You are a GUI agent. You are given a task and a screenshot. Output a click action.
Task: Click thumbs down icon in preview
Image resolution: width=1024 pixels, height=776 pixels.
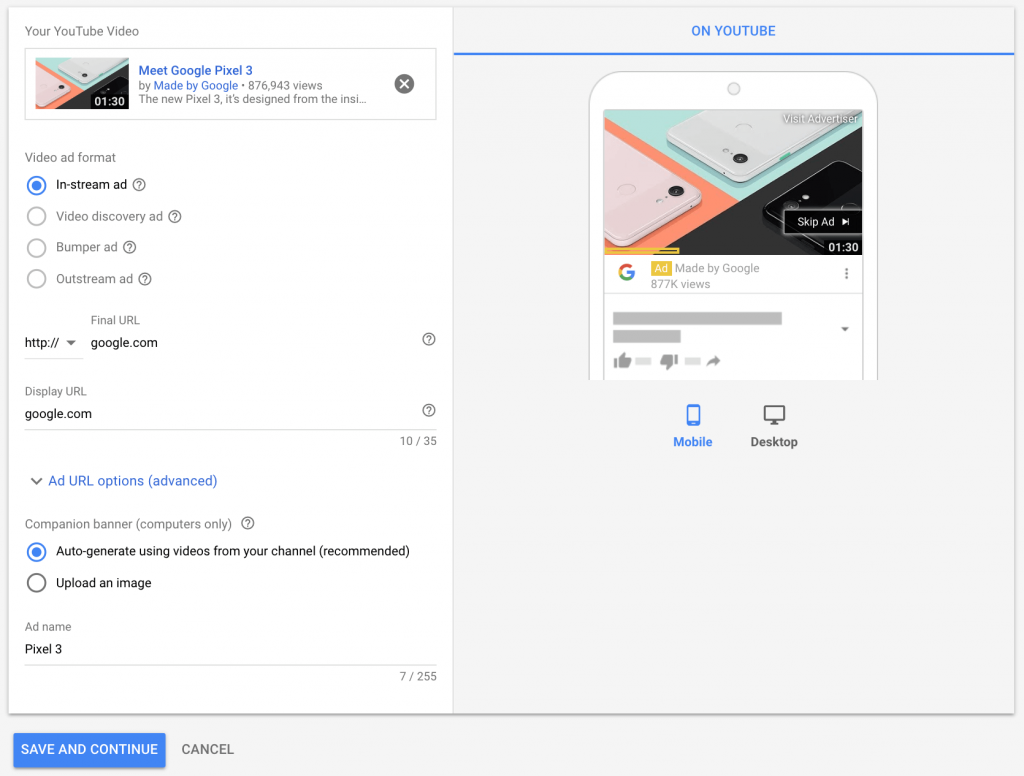[x=669, y=361]
